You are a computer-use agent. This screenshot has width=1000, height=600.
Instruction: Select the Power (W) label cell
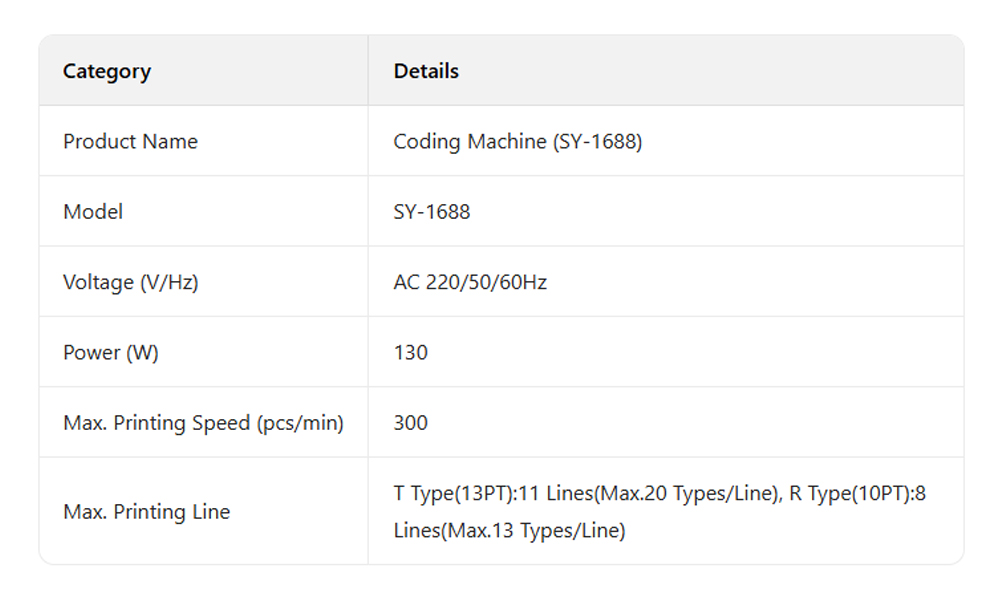tap(110, 352)
